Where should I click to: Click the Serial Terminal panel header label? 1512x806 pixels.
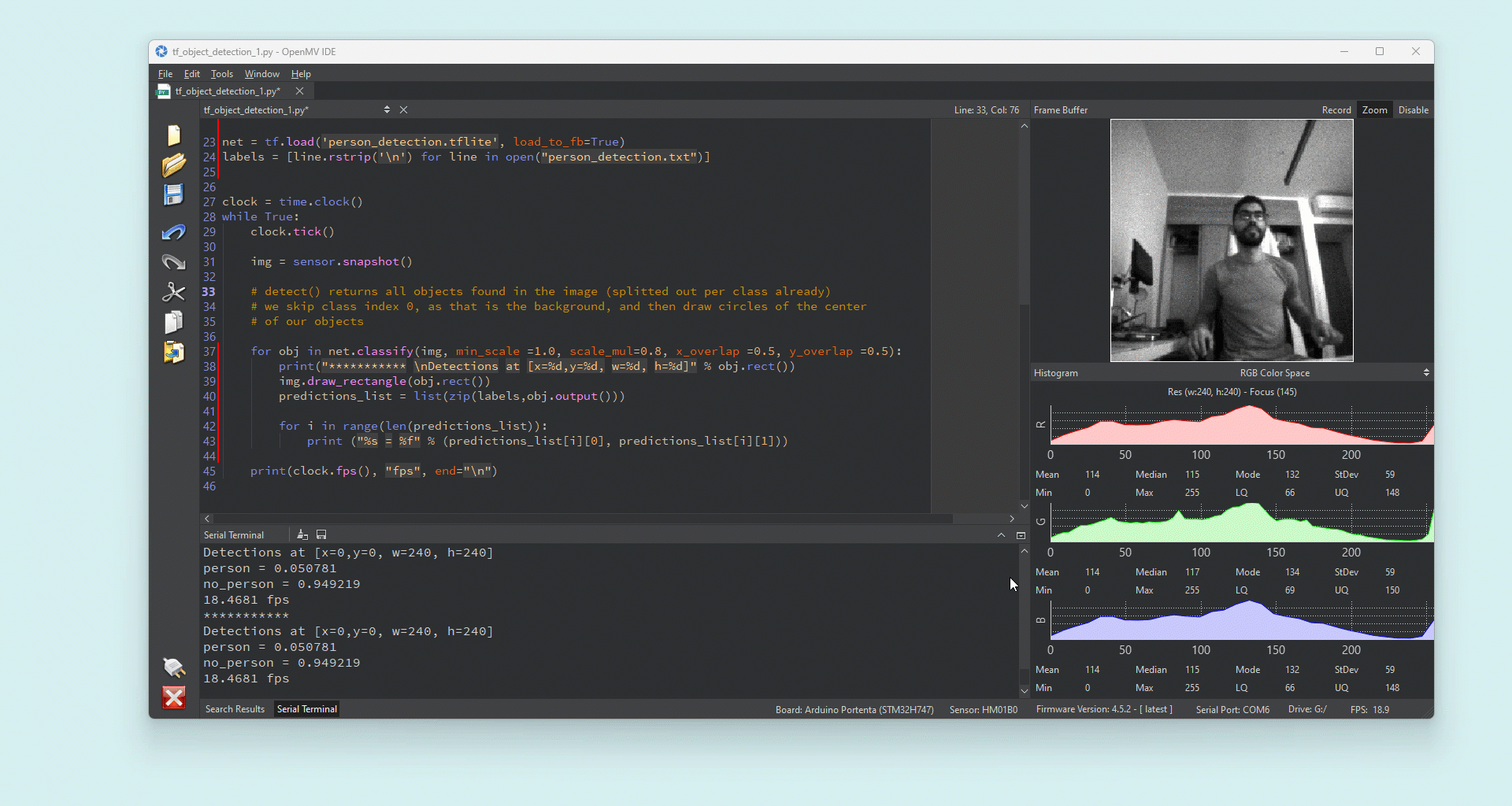point(234,535)
